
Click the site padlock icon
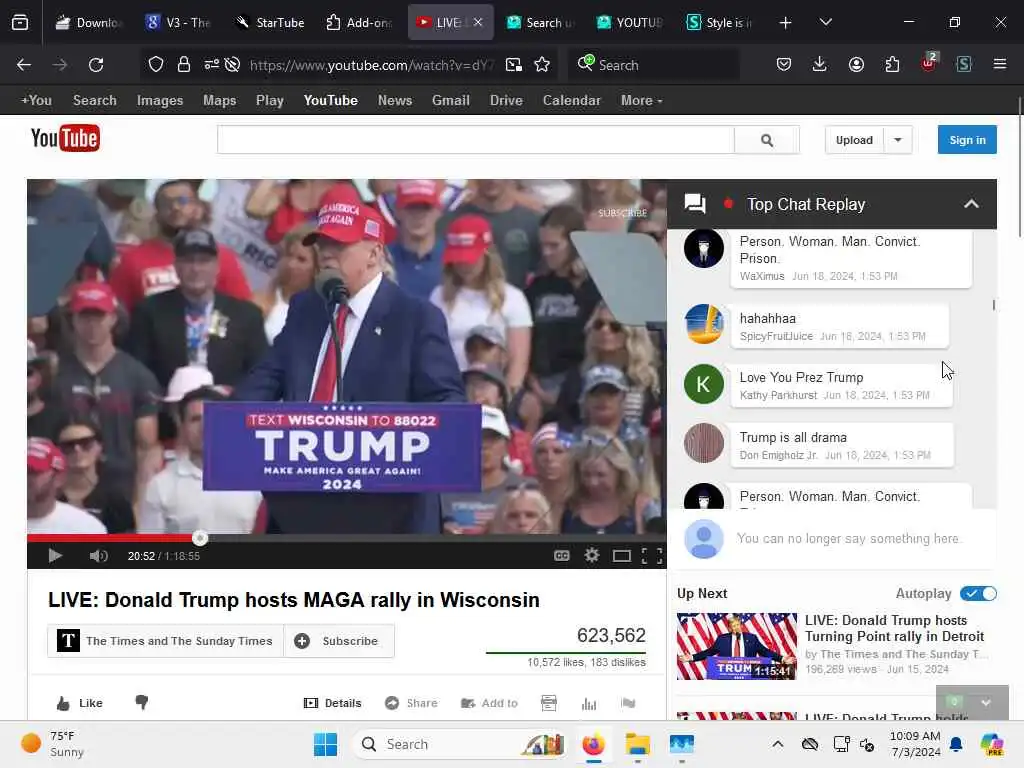[184, 65]
